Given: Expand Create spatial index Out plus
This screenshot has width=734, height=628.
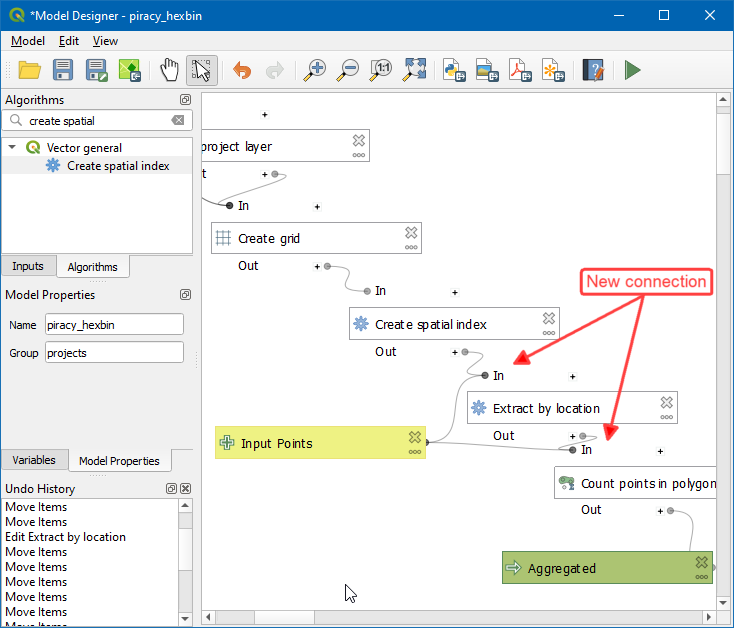Looking at the screenshot, I should point(455,352).
